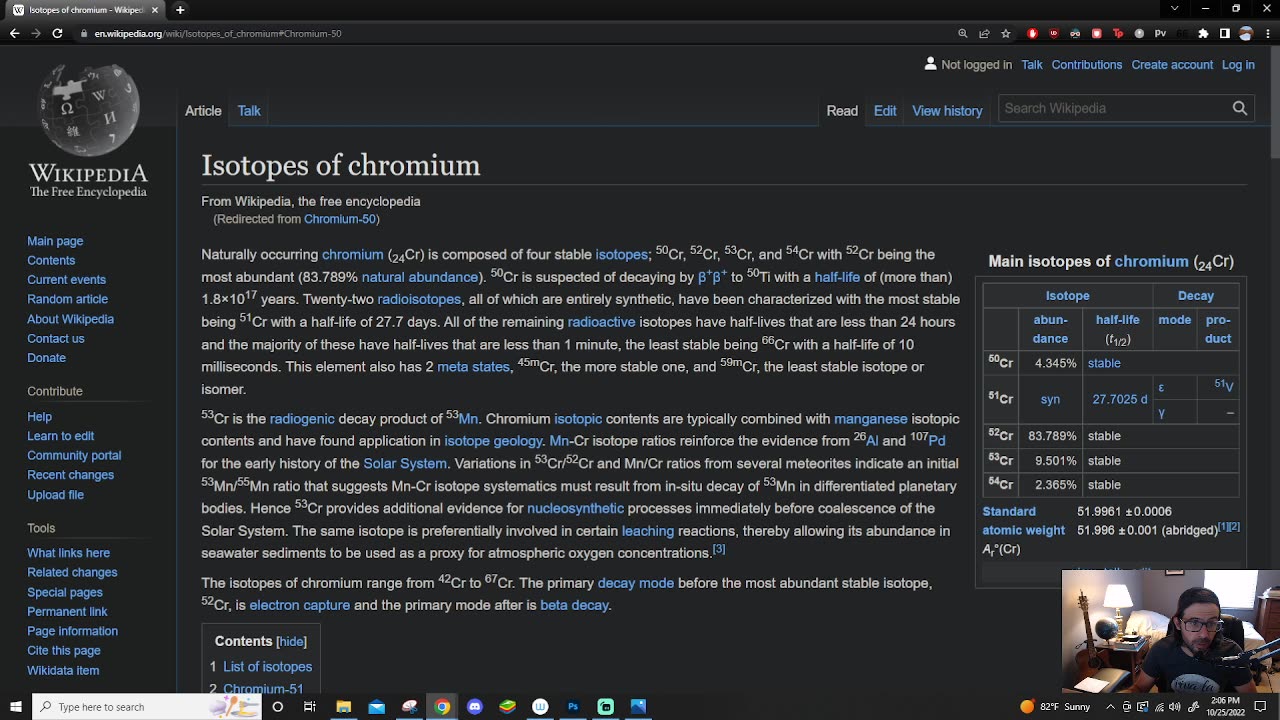
Task: Click the Windows taskbar search box
Action: point(146,707)
